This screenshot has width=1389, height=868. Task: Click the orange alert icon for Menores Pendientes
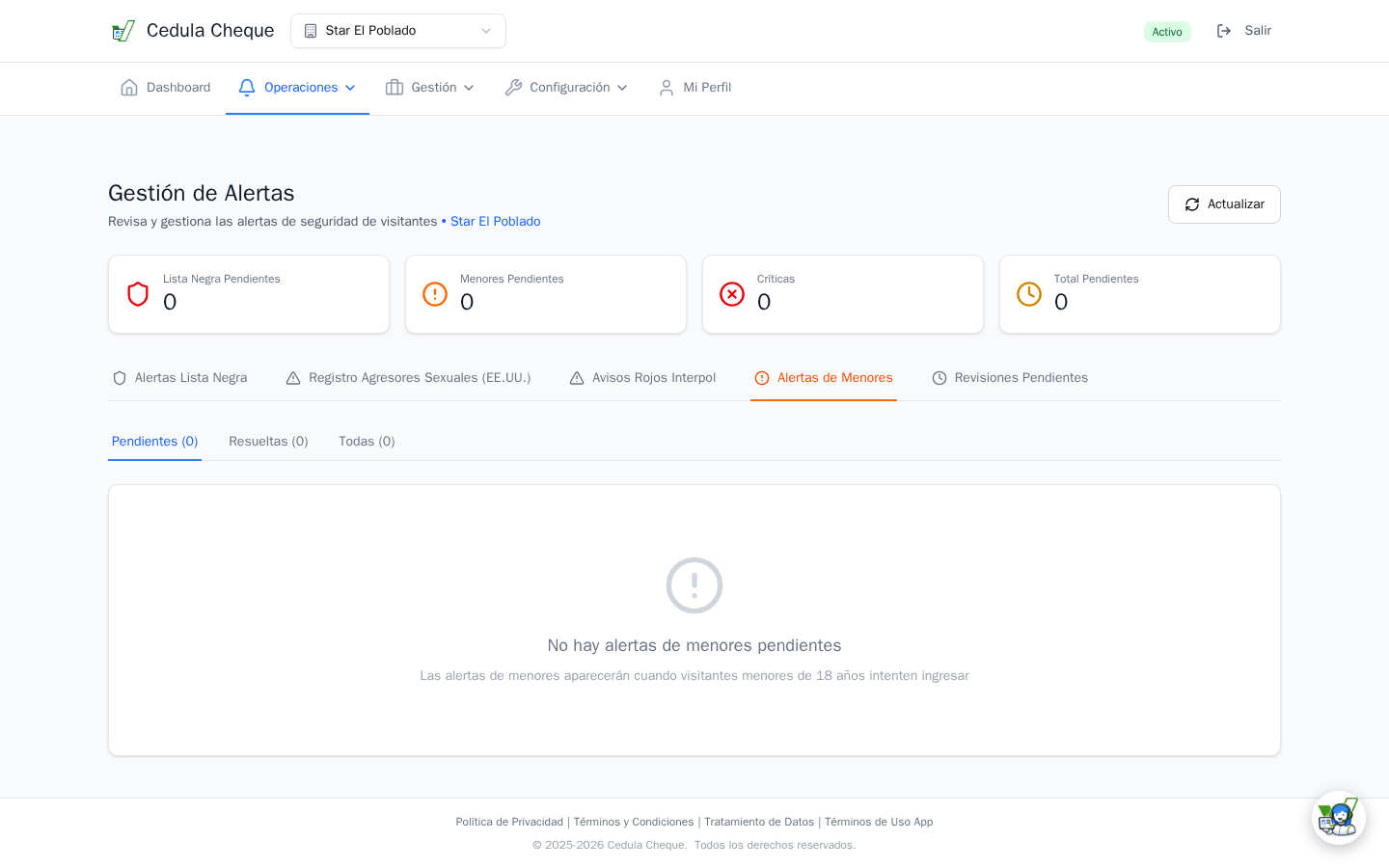tap(435, 294)
